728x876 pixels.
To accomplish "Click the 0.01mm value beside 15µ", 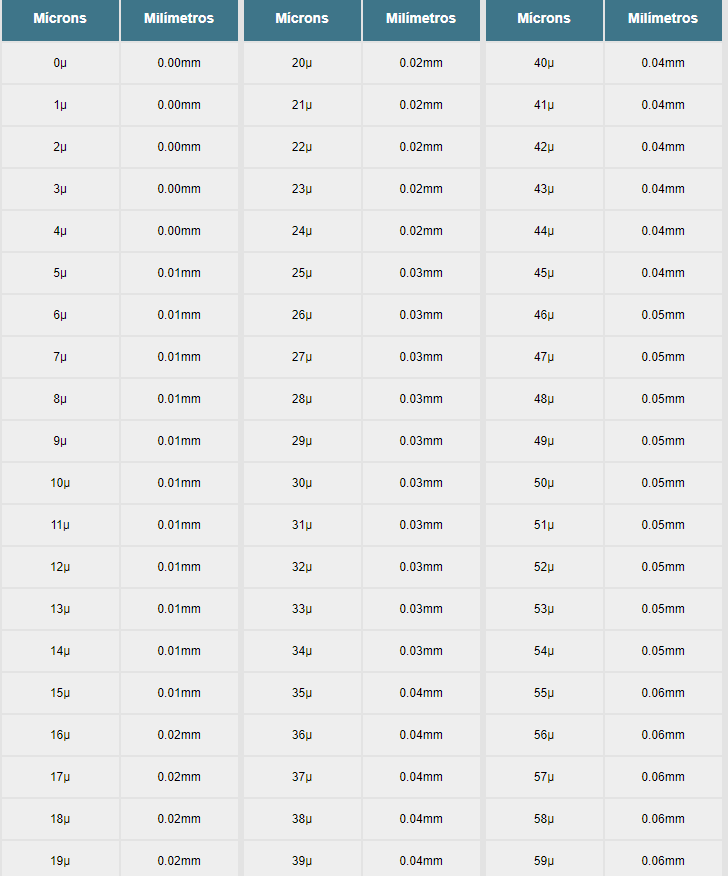I will coord(179,693).
